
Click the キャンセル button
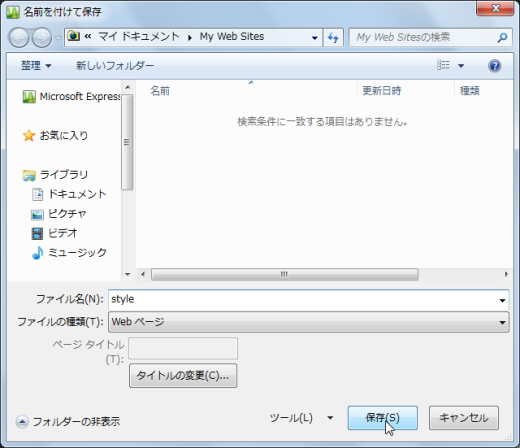pyautogui.click(x=464, y=418)
